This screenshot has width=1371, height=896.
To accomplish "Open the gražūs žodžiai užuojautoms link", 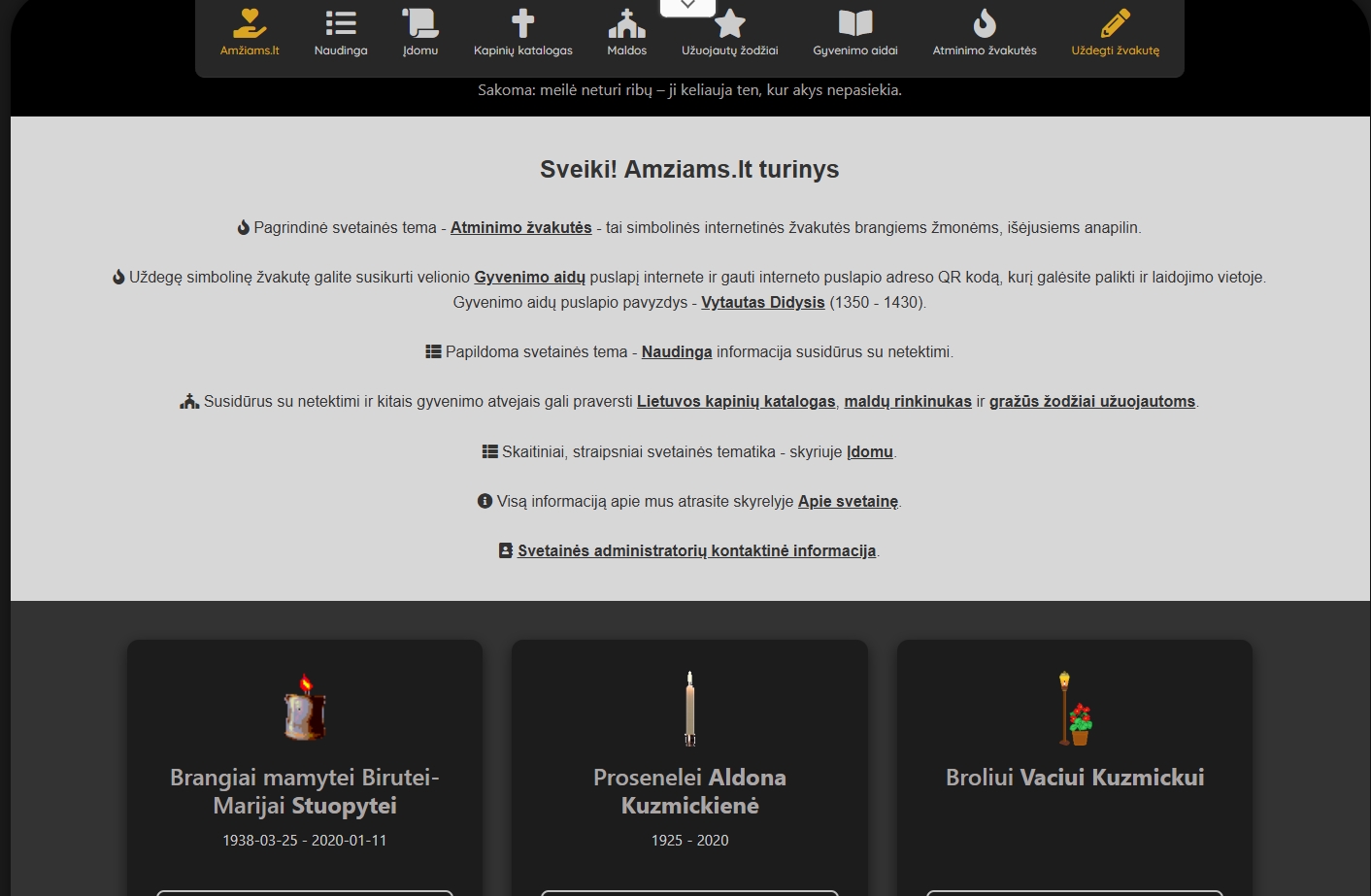I will 1092,401.
